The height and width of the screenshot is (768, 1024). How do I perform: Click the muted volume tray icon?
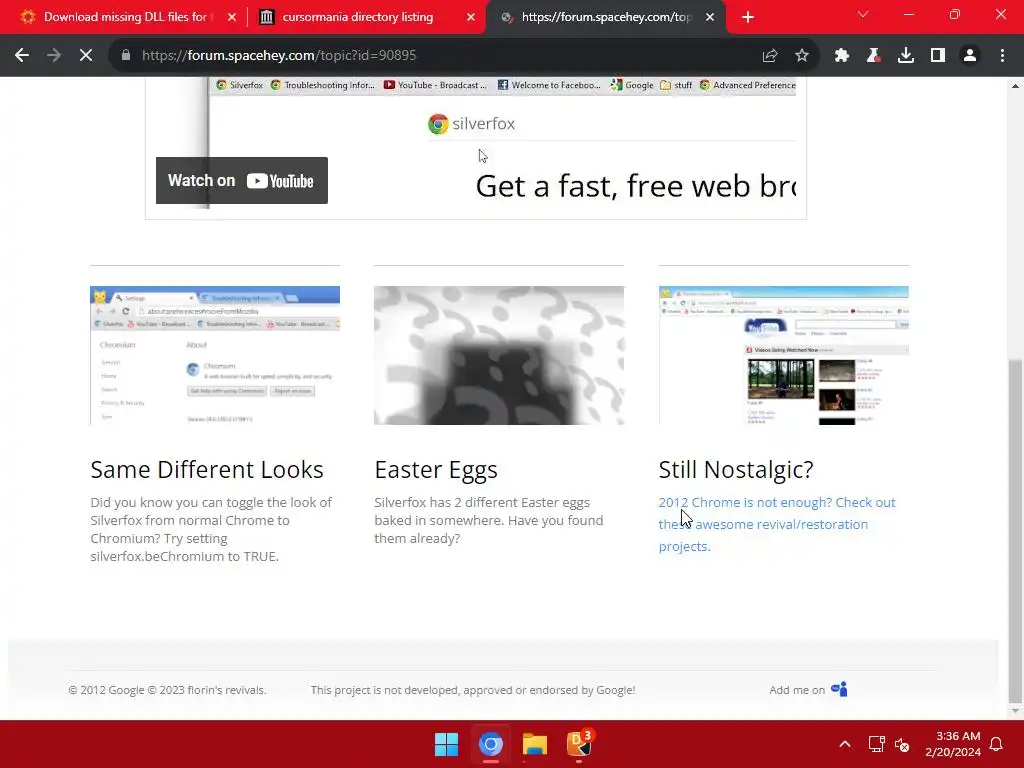tap(902, 744)
